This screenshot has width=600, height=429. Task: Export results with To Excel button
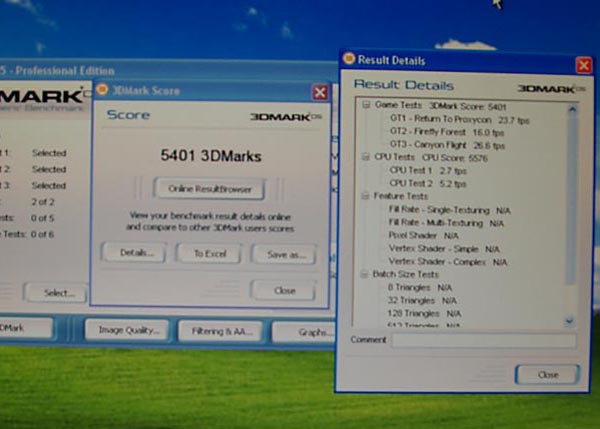point(209,253)
